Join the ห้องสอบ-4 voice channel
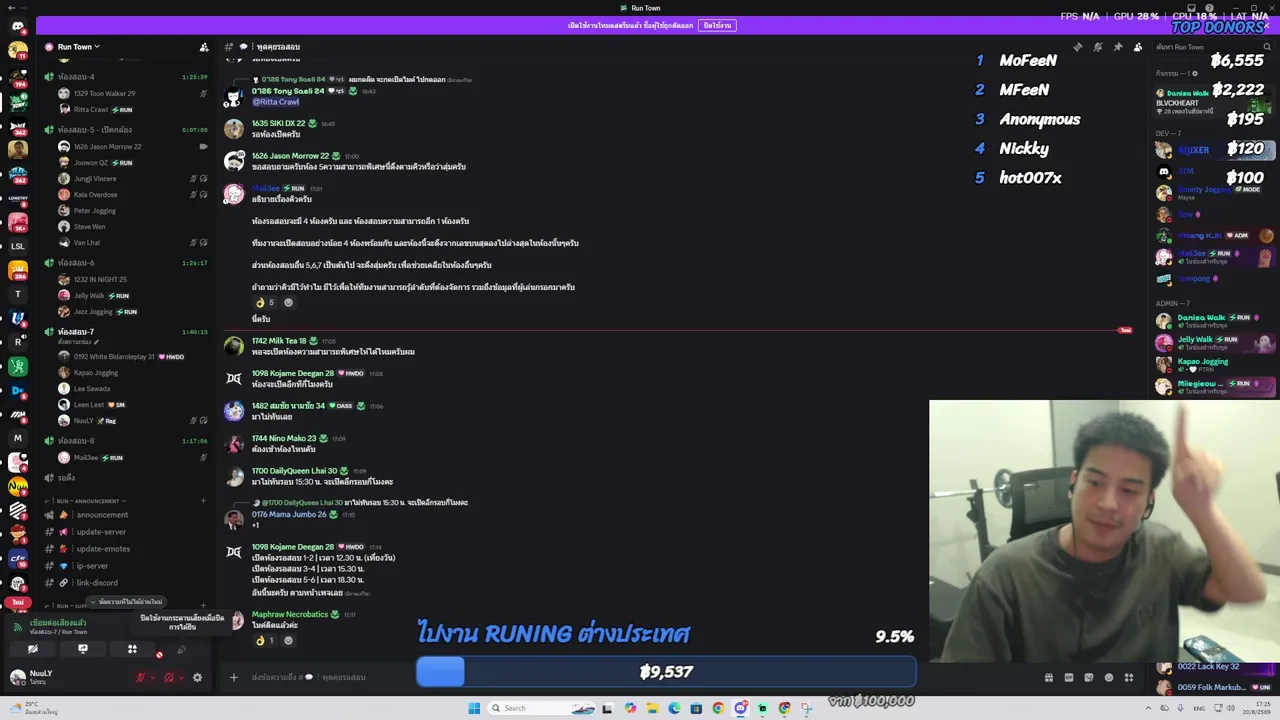Viewport: 1280px width, 720px height. click(x=126, y=77)
